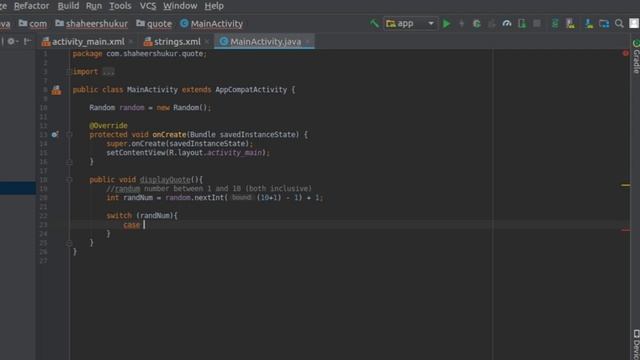Click override gutter icon beside onCreate

55,134
